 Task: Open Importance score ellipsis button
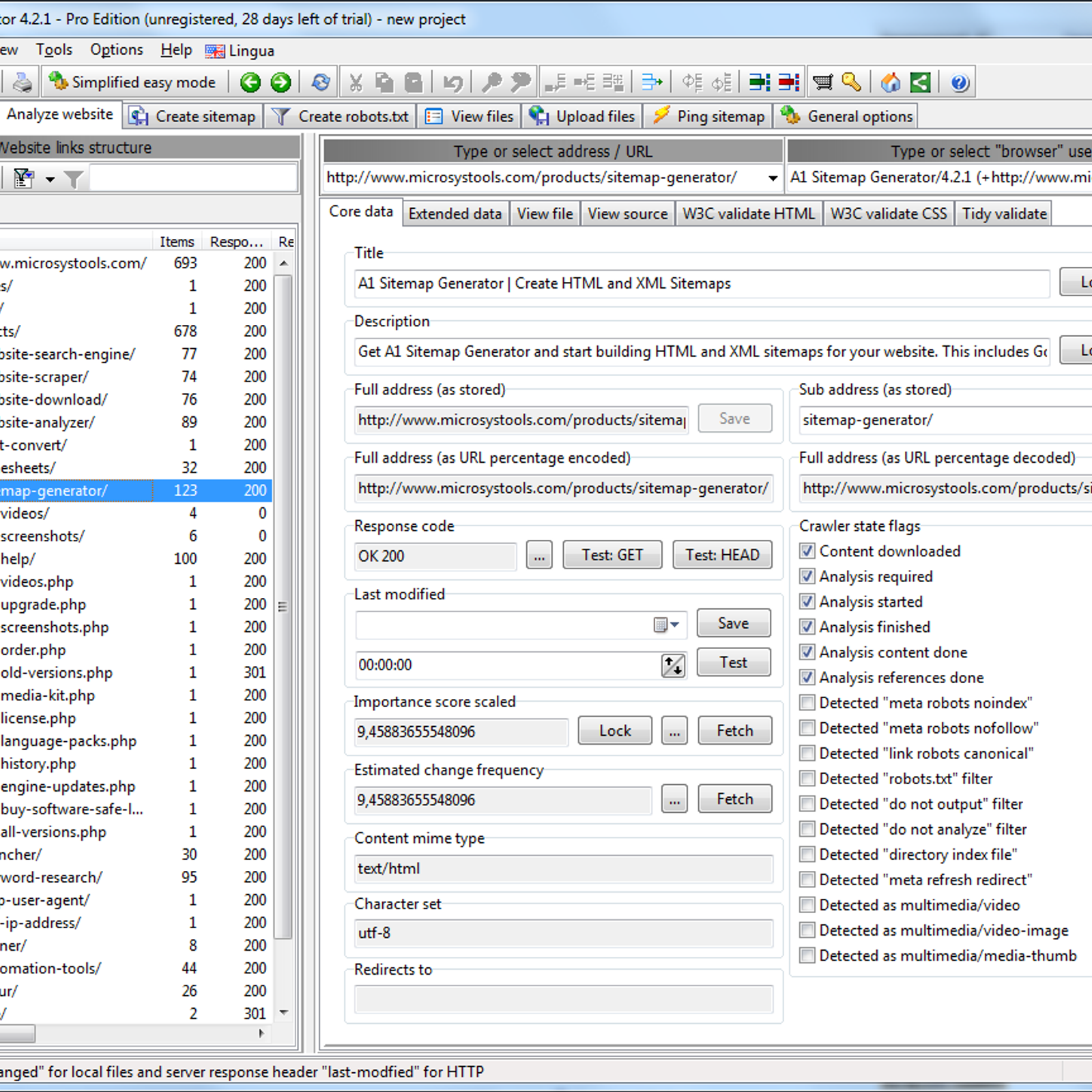point(674,731)
